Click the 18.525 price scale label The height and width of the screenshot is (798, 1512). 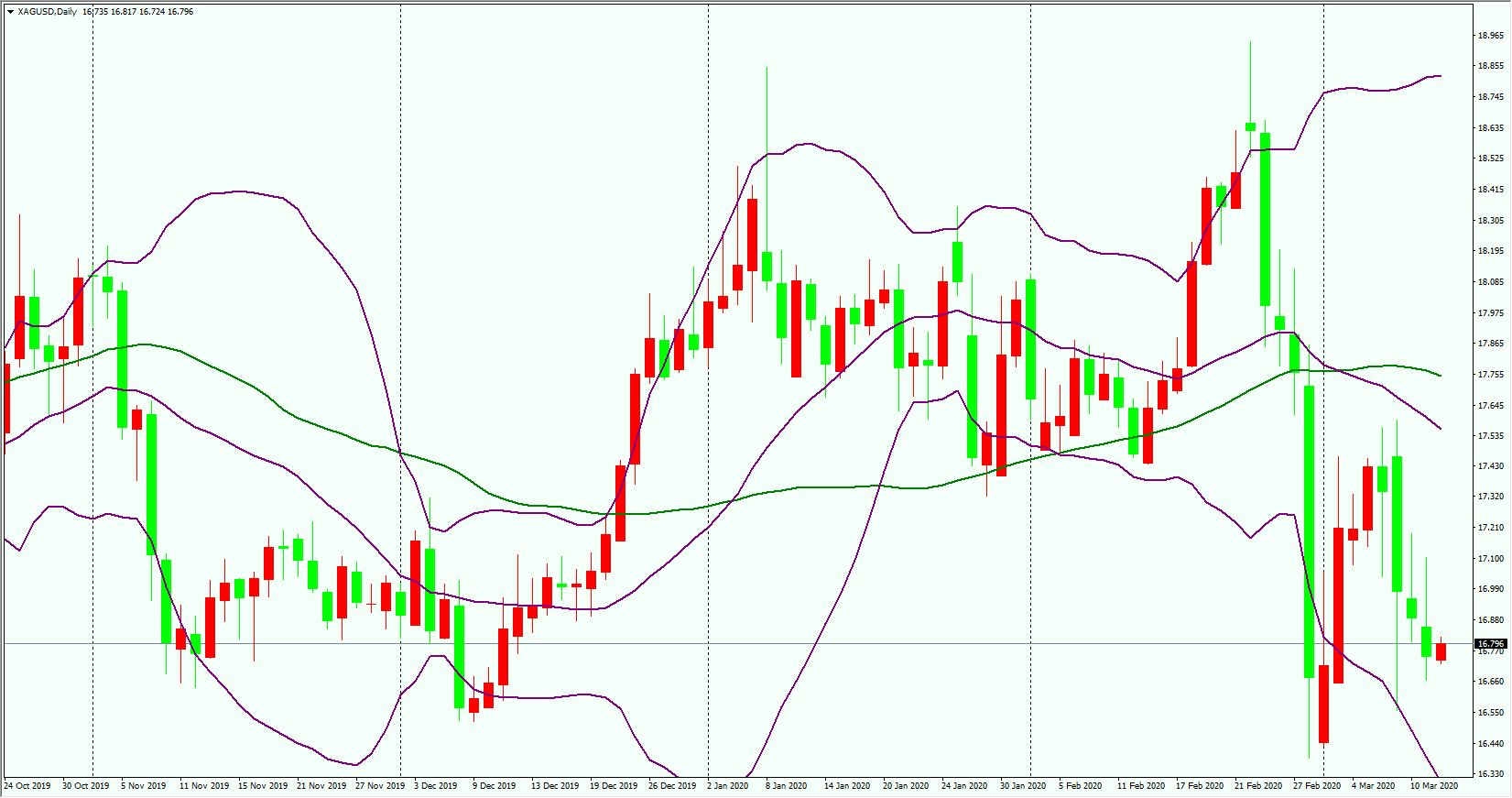click(1491, 159)
